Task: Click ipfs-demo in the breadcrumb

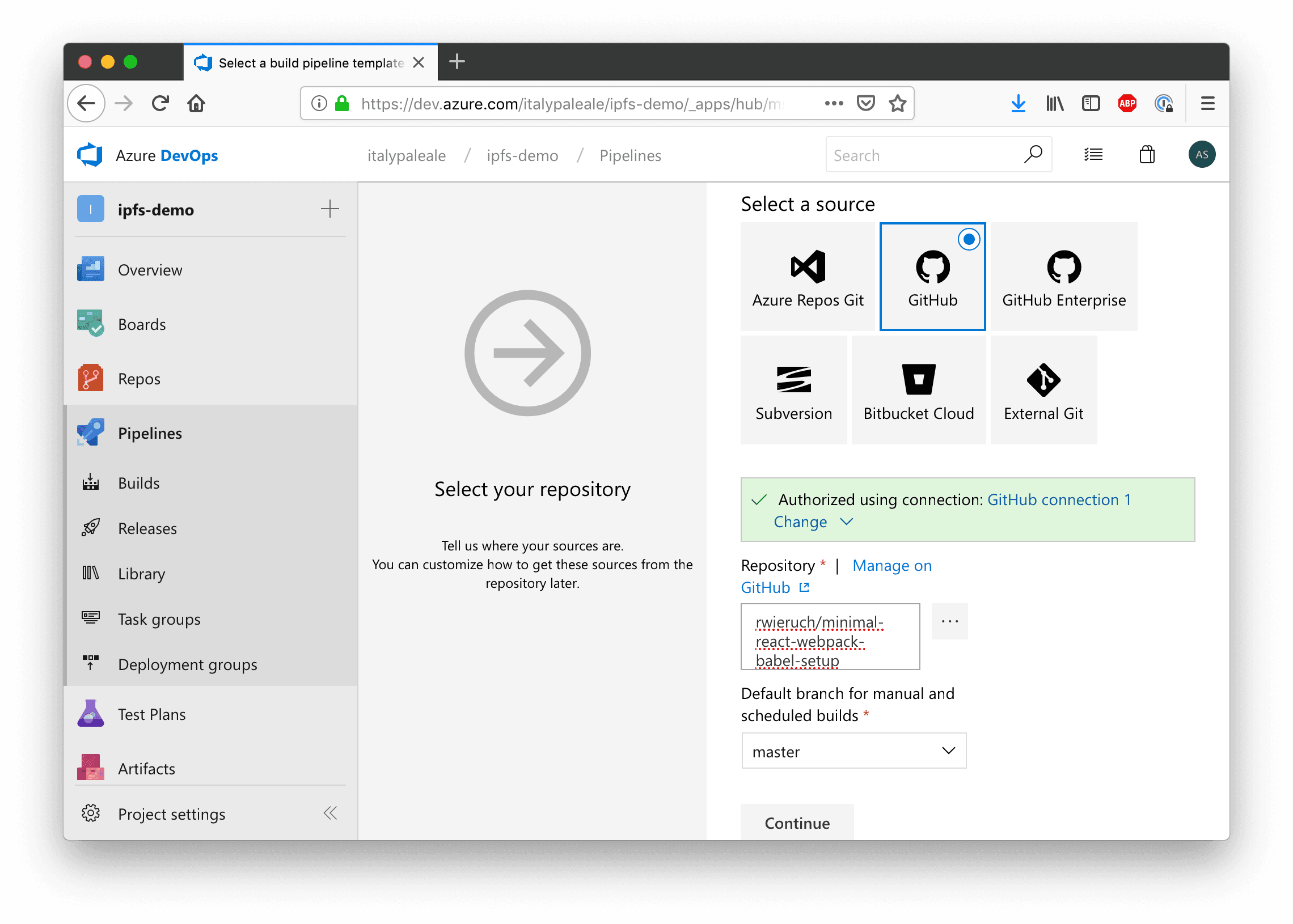Action: coord(522,155)
